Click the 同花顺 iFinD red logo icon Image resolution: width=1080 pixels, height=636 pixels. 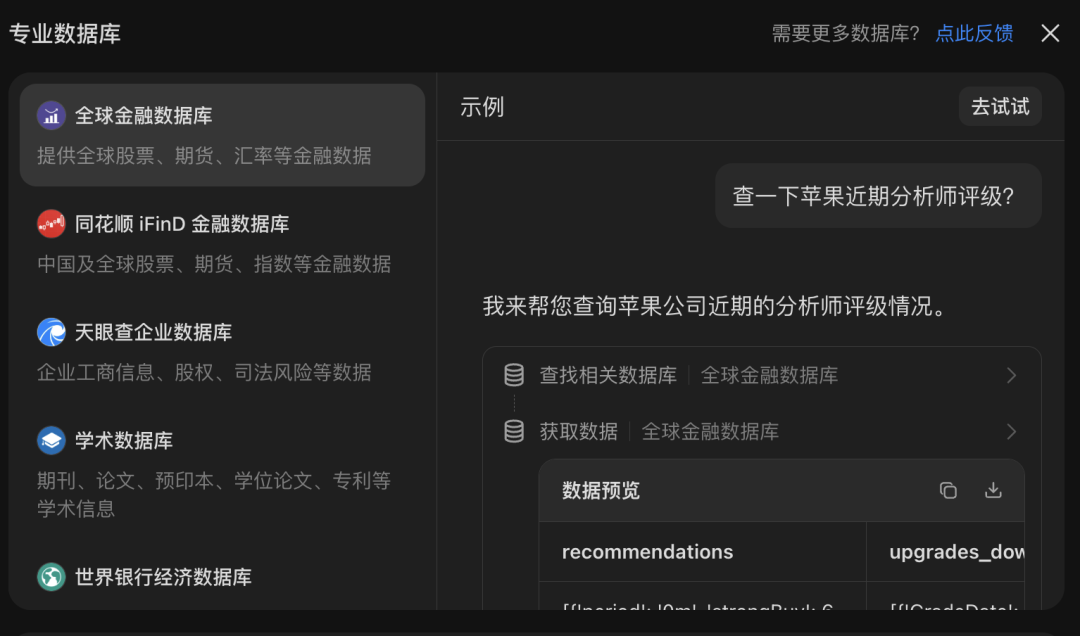click(x=51, y=224)
